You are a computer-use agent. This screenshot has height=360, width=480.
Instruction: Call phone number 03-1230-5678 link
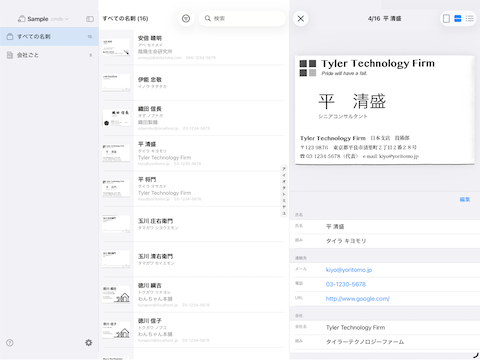[x=346, y=284]
